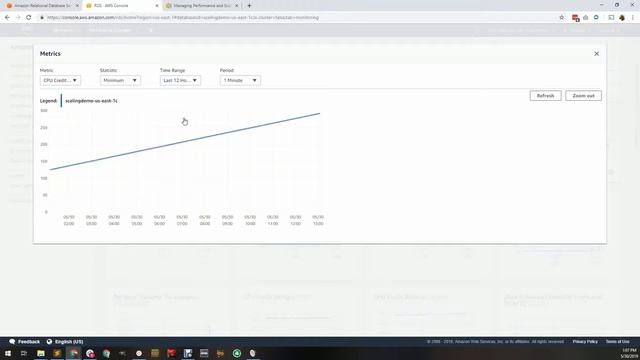The image size is (640, 360).
Task: Open the Windows Start menu
Action: point(8,353)
